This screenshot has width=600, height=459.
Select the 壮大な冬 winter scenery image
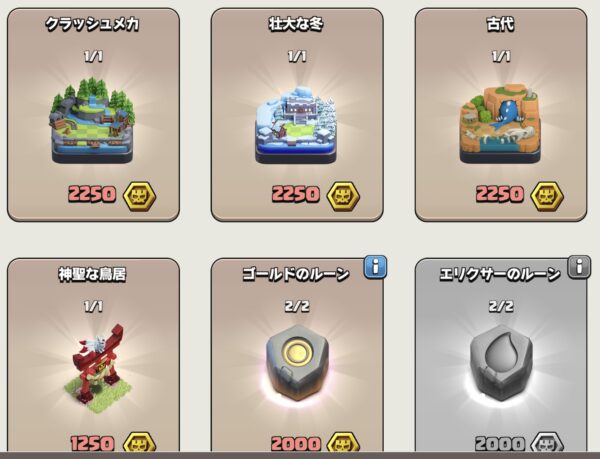[x=296, y=125]
